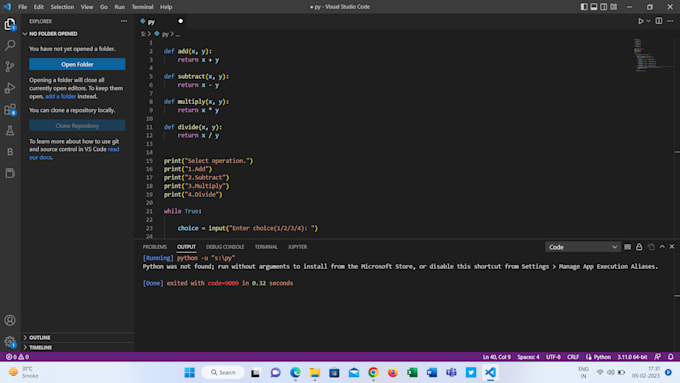Open Microsoft Edge from taskbar
Image resolution: width=680 pixels, height=383 pixels.
tap(295, 373)
